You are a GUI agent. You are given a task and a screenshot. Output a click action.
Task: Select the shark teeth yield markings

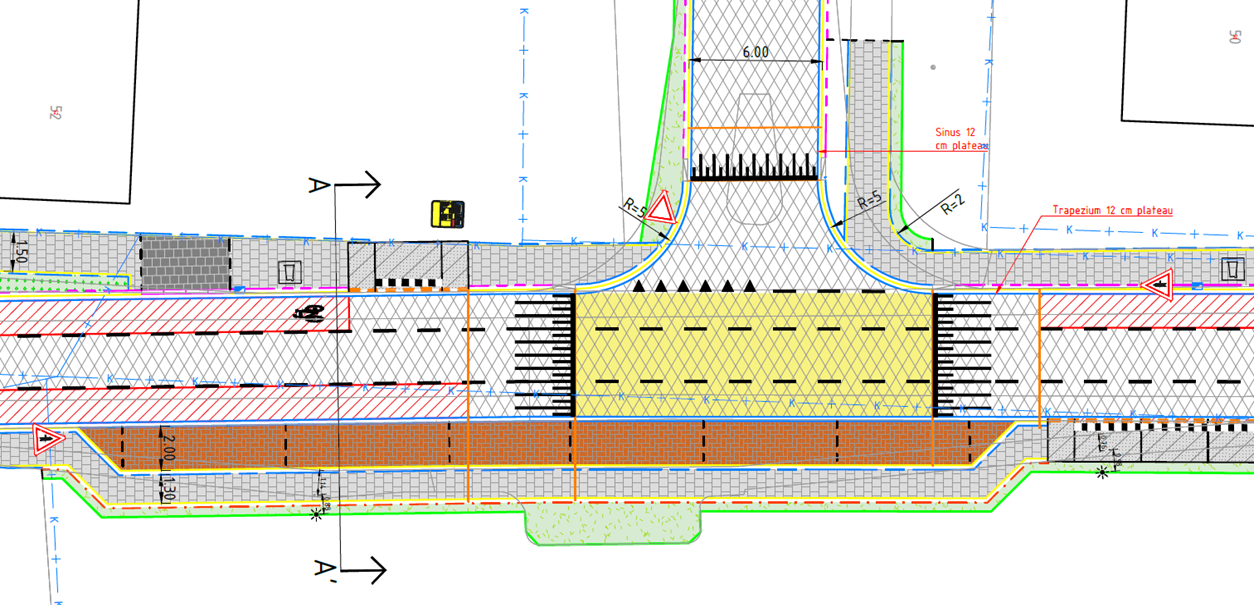[699, 286]
